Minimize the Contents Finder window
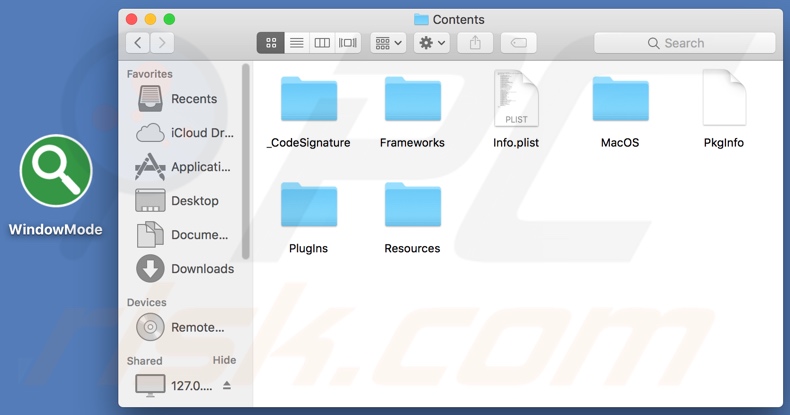The height and width of the screenshot is (415, 790). (x=150, y=19)
